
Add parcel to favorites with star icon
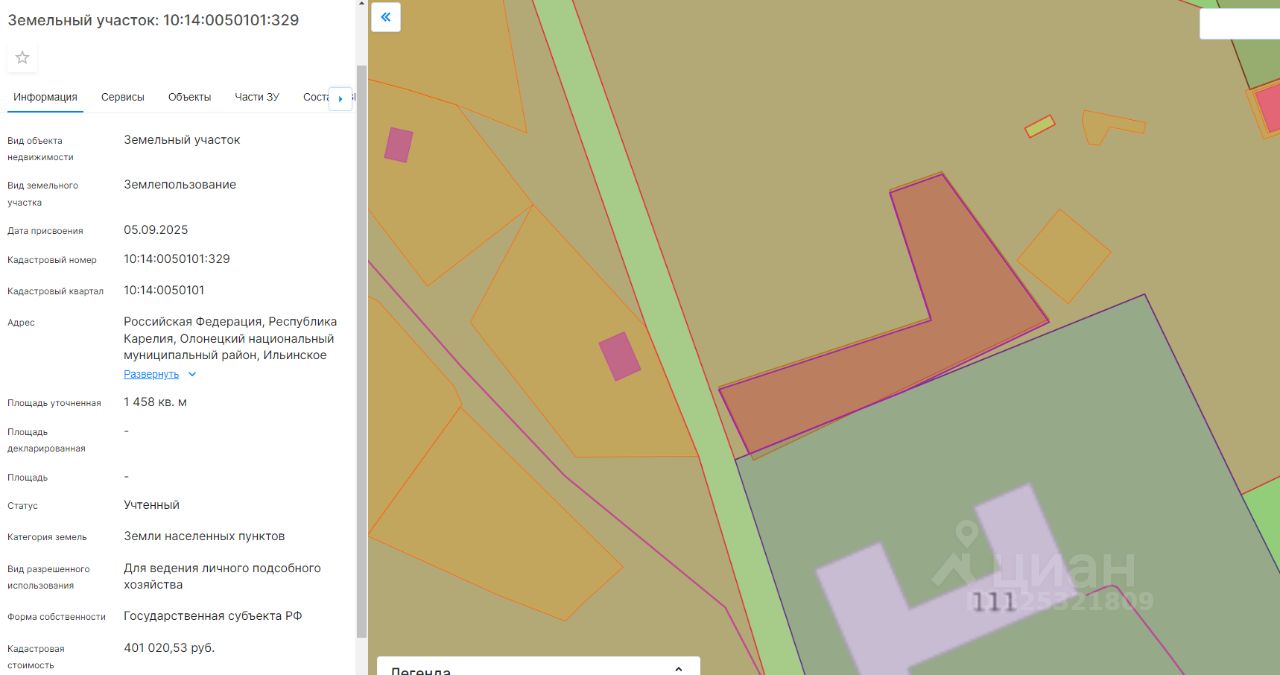tap(22, 58)
